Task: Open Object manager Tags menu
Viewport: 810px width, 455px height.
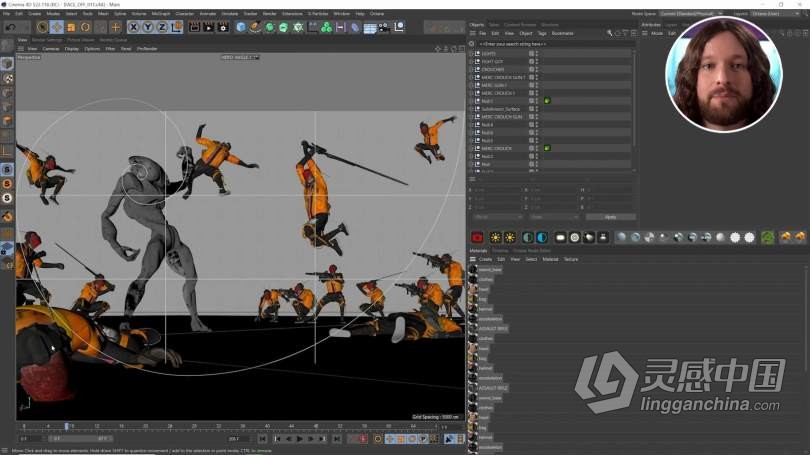Action: (x=542, y=33)
